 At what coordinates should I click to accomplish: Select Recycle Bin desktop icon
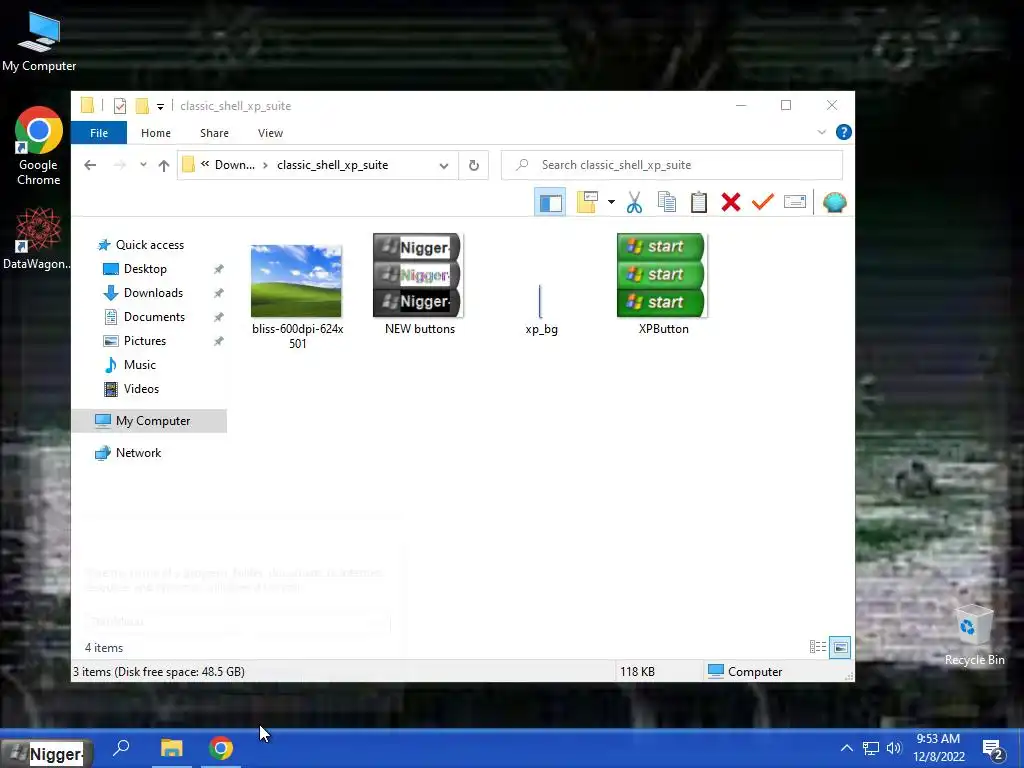(x=974, y=636)
